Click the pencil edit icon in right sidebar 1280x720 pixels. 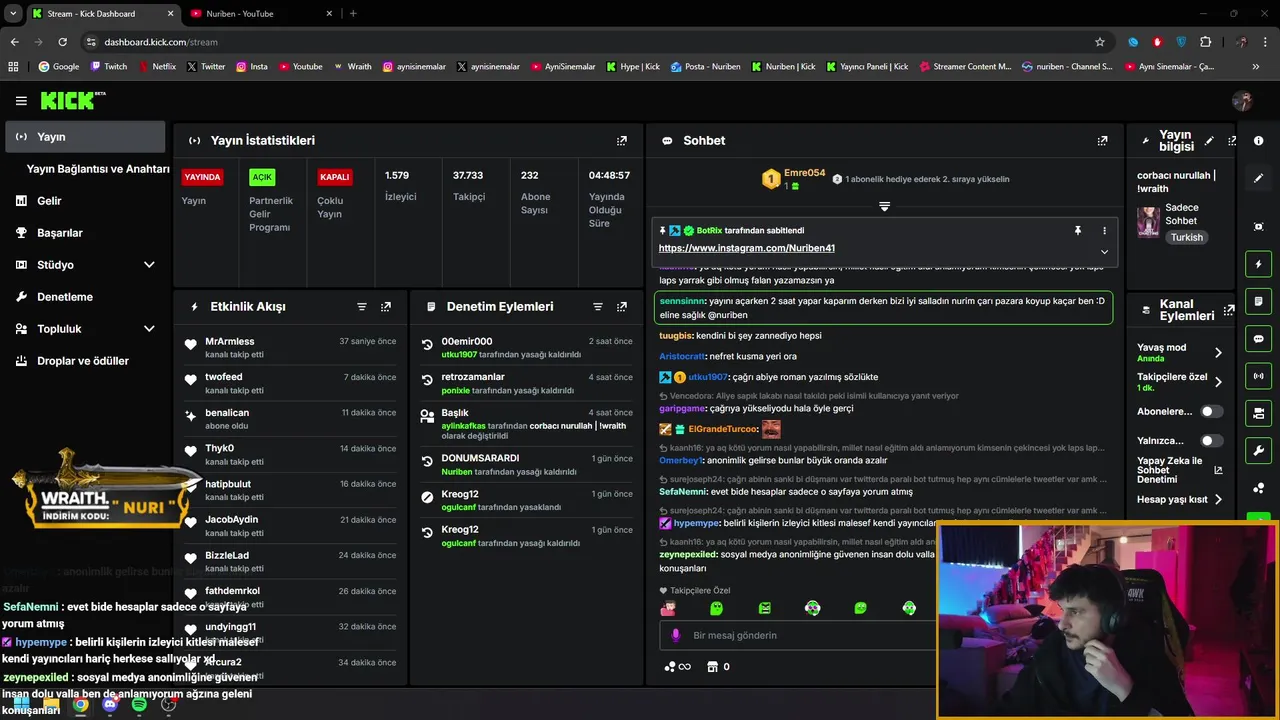click(1259, 178)
